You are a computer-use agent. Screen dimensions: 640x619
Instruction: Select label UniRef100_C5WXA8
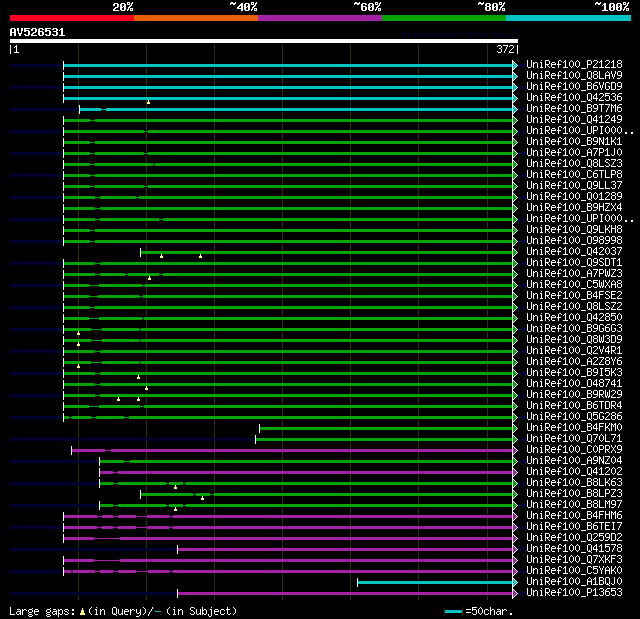pos(574,285)
